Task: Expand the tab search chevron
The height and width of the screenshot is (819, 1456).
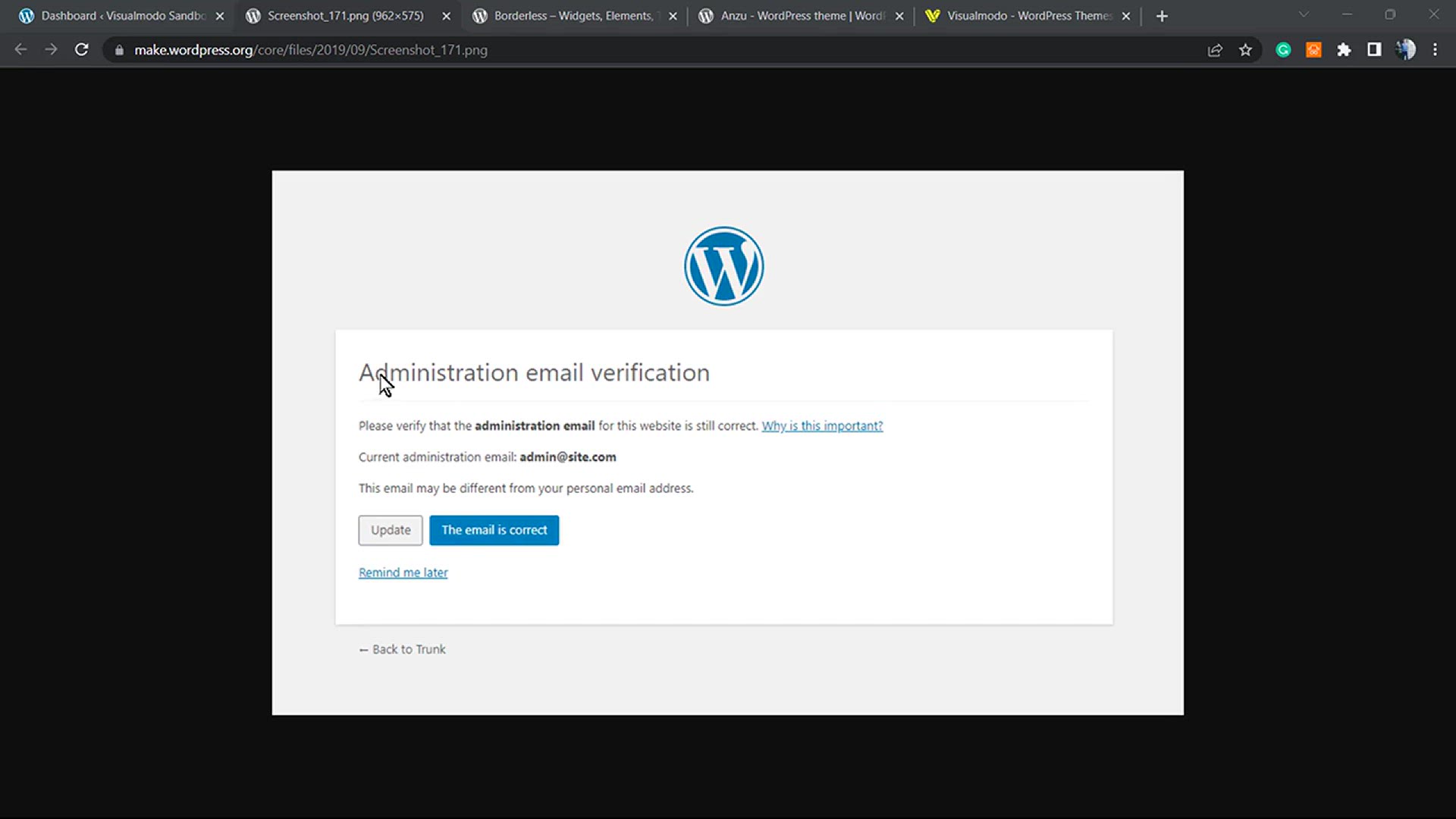Action: (x=1304, y=14)
